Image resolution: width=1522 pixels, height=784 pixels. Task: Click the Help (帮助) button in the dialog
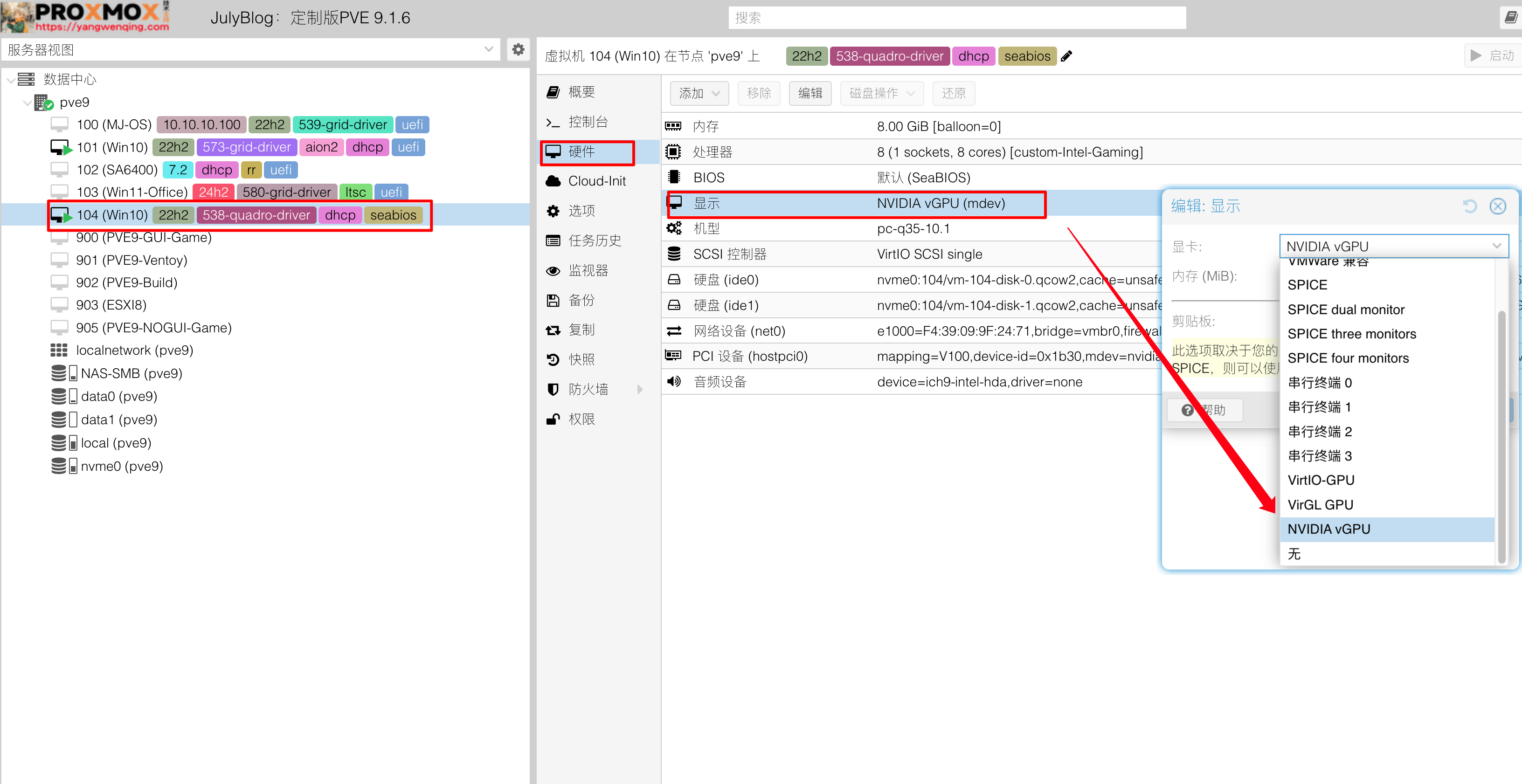pos(1205,410)
